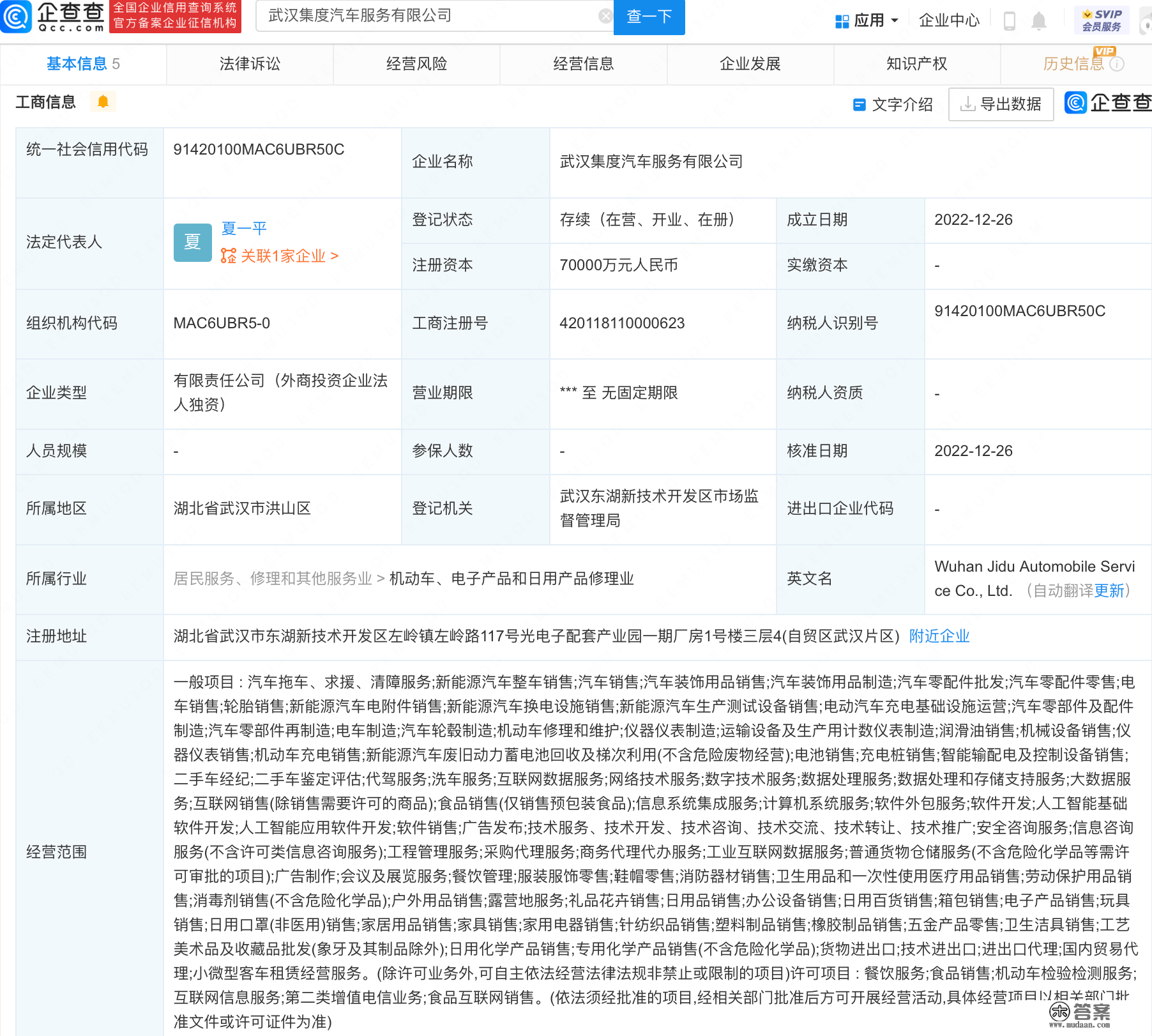Select registered capital 70000万元人民币

619,265
